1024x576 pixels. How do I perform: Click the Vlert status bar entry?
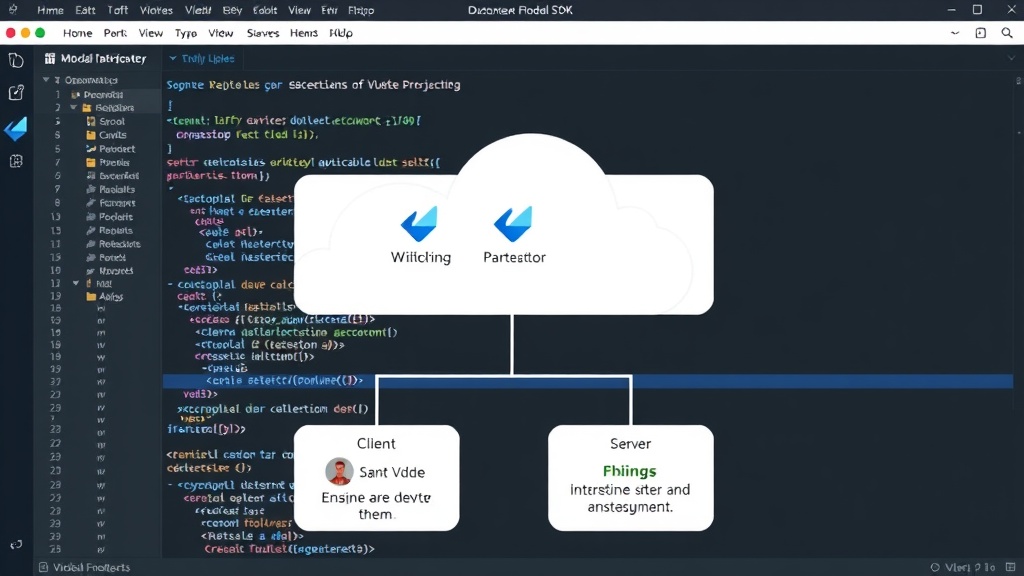coord(970,567)
